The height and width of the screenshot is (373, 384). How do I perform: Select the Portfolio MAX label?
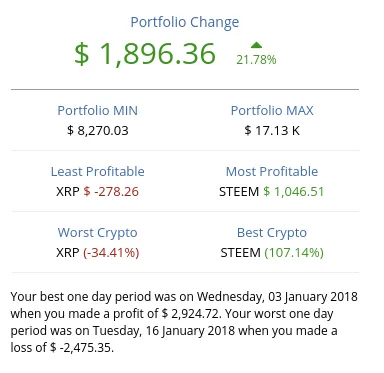(x=272, y=111)
